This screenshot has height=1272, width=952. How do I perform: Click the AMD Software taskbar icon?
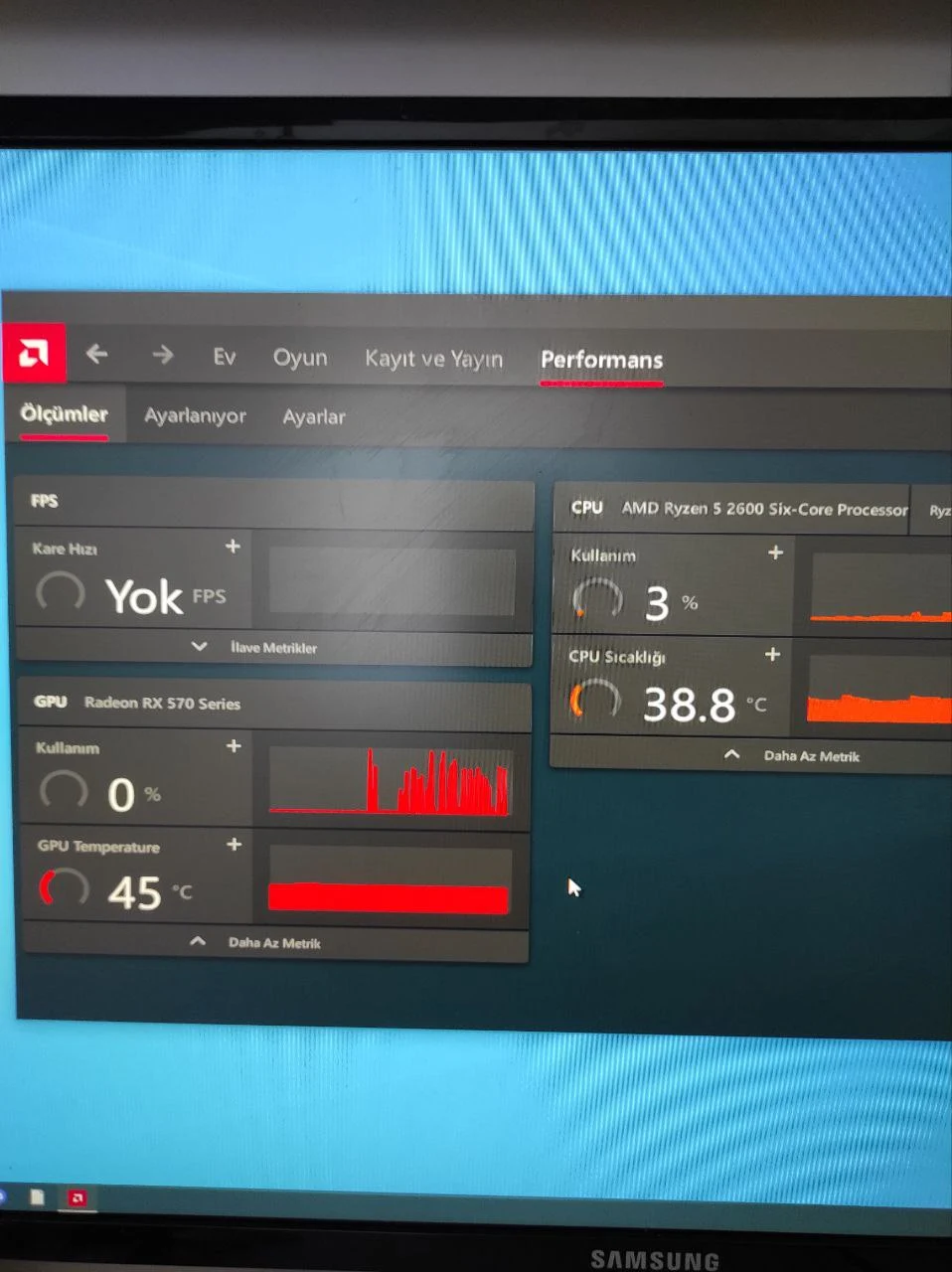78,1197
